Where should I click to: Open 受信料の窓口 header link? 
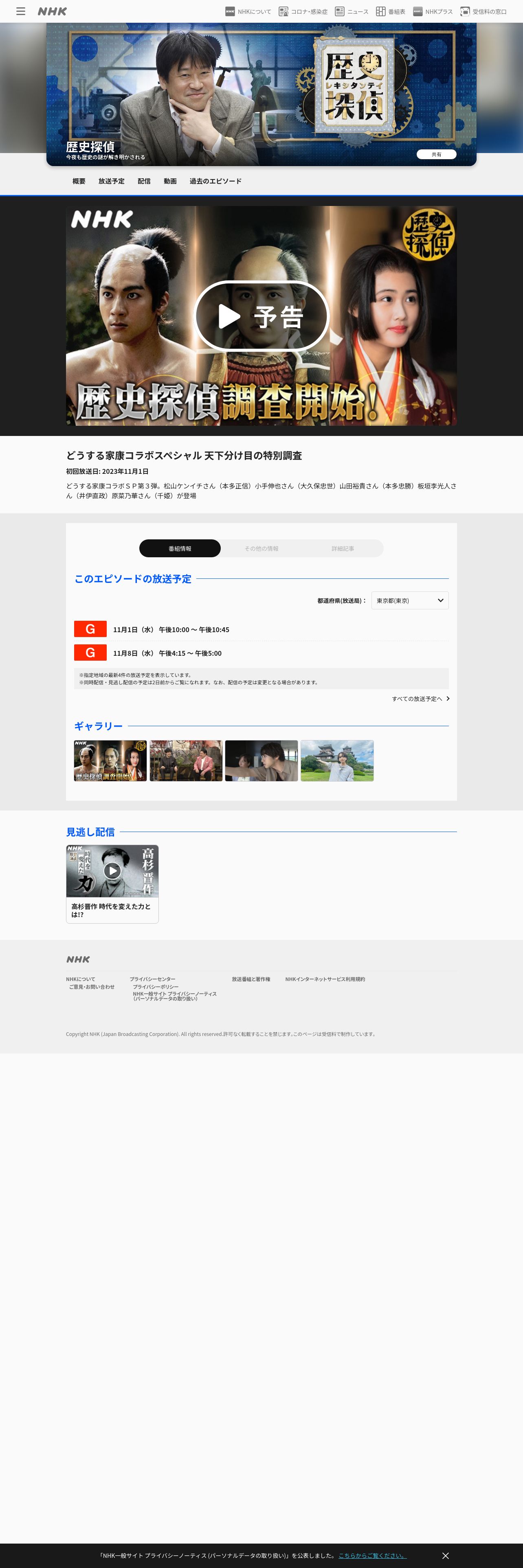[483, 11]
